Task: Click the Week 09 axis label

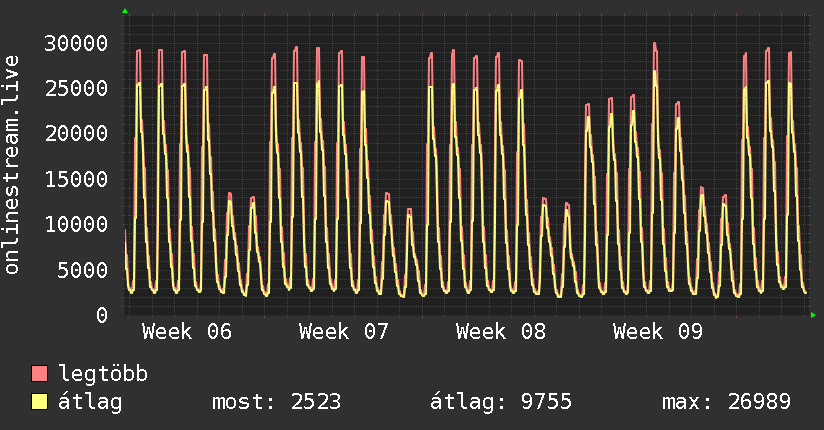Action: (658, 332)
